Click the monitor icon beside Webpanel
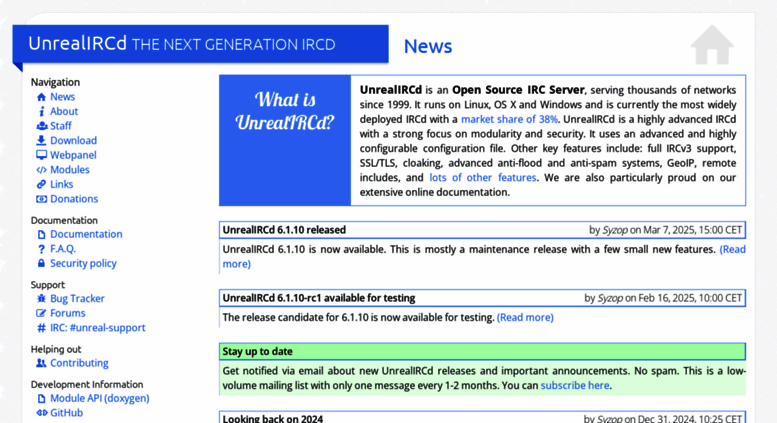 41,155
